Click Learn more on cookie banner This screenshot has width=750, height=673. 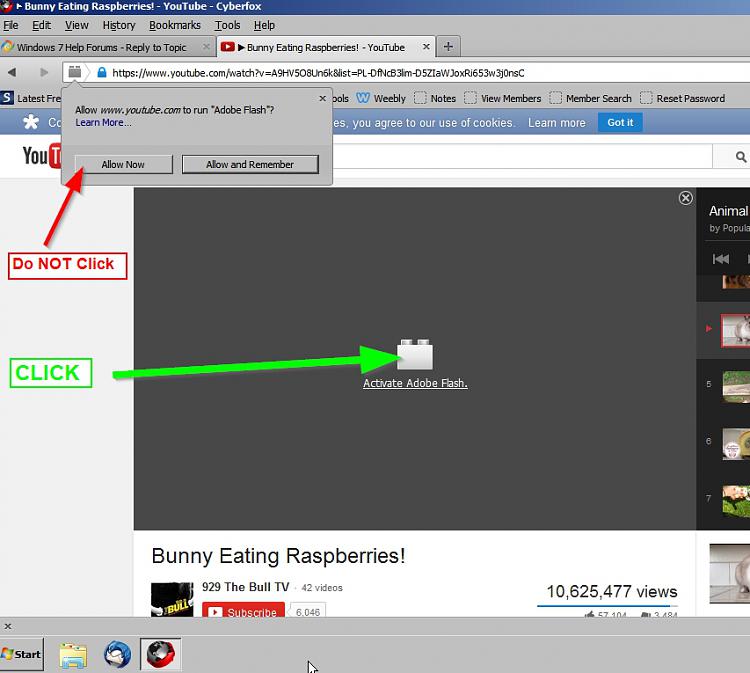(556, 123)
